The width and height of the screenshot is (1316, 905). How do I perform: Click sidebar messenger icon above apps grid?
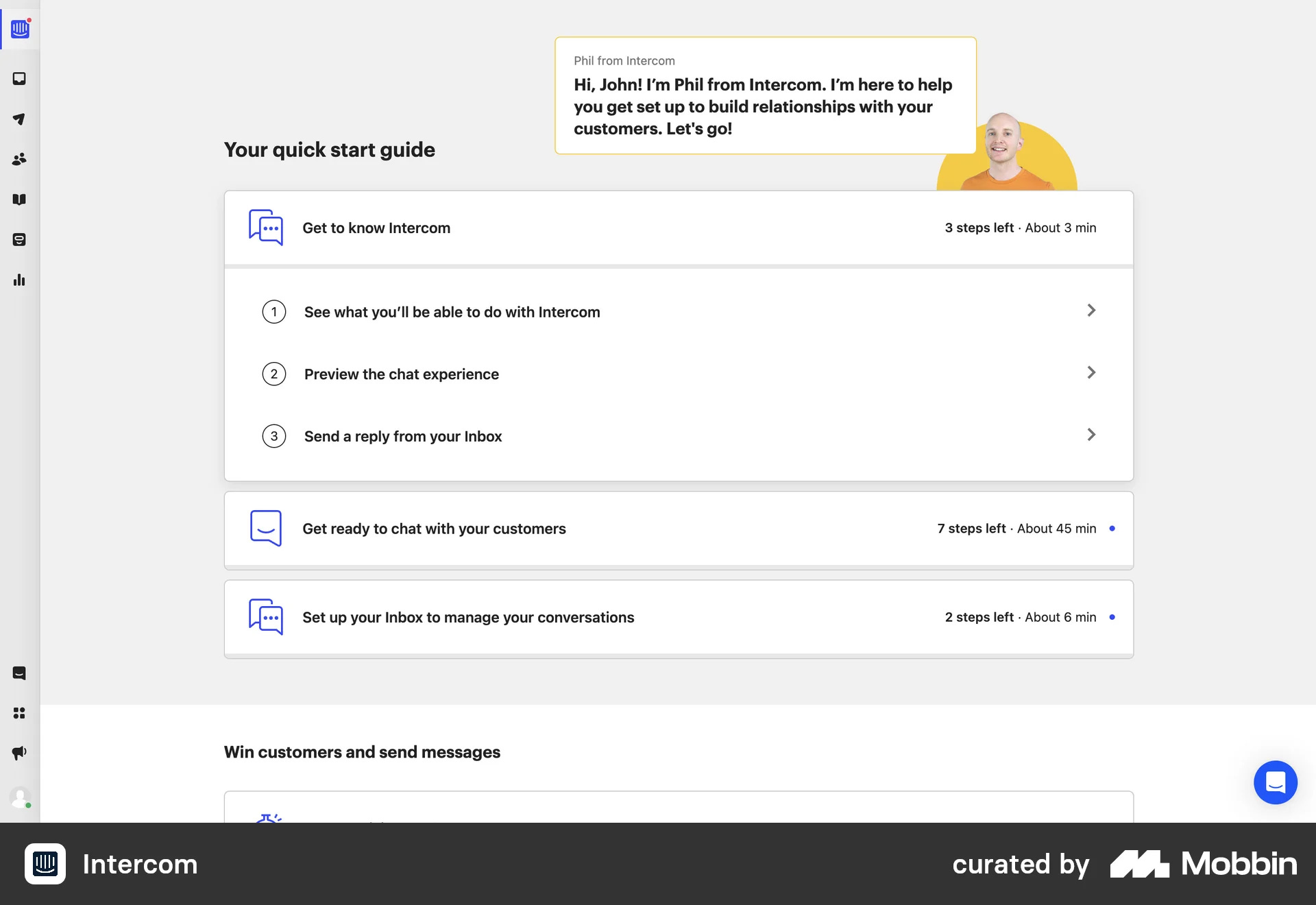point(19,673)
